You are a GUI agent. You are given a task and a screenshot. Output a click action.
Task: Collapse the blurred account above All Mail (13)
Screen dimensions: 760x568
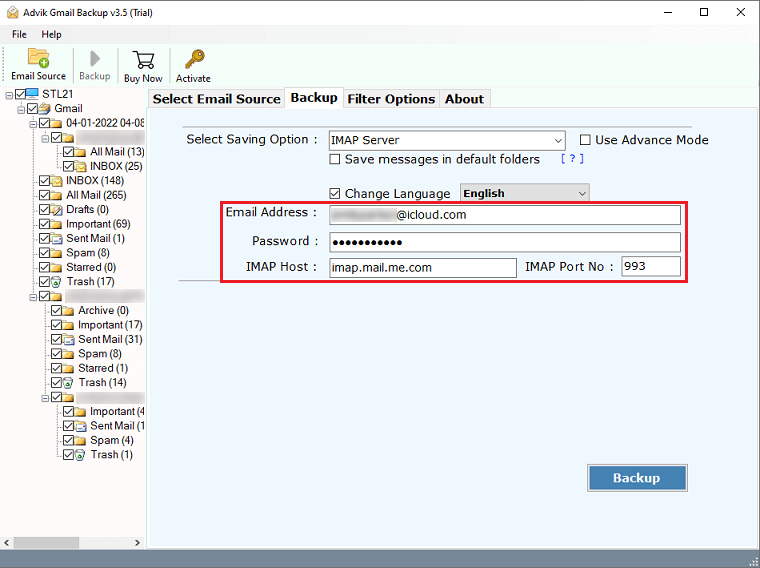tap(45, 139)
